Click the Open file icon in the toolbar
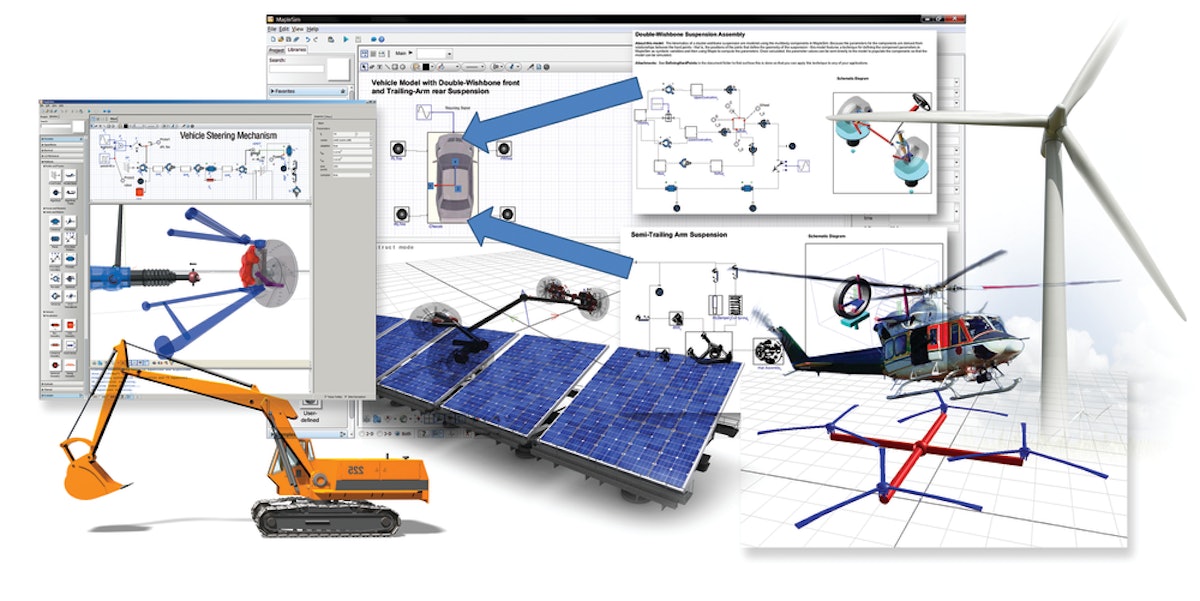The width and height of the screenshot is (1200, 601). coord(282,39)
